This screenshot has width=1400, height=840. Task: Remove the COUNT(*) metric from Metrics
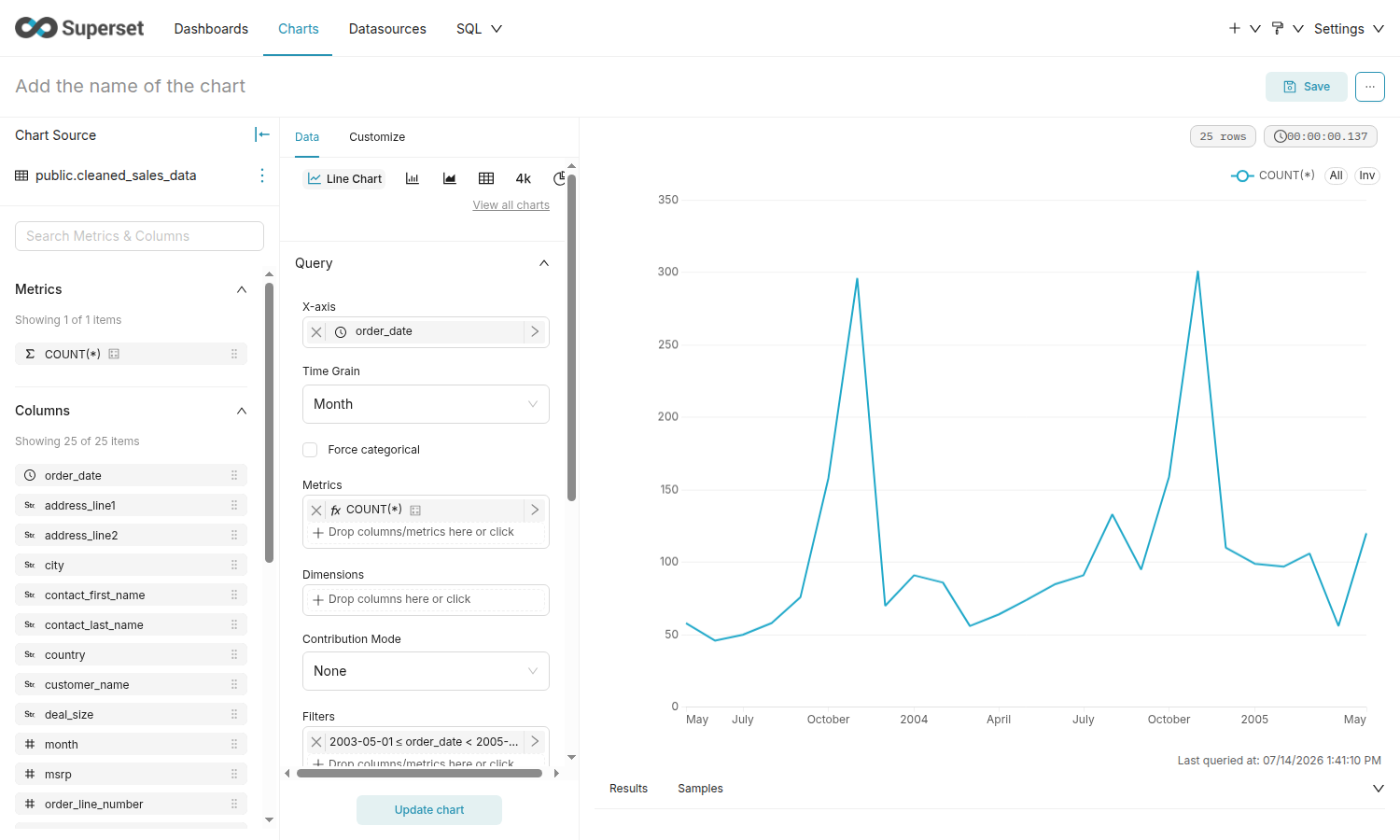[x=316, y=510]
